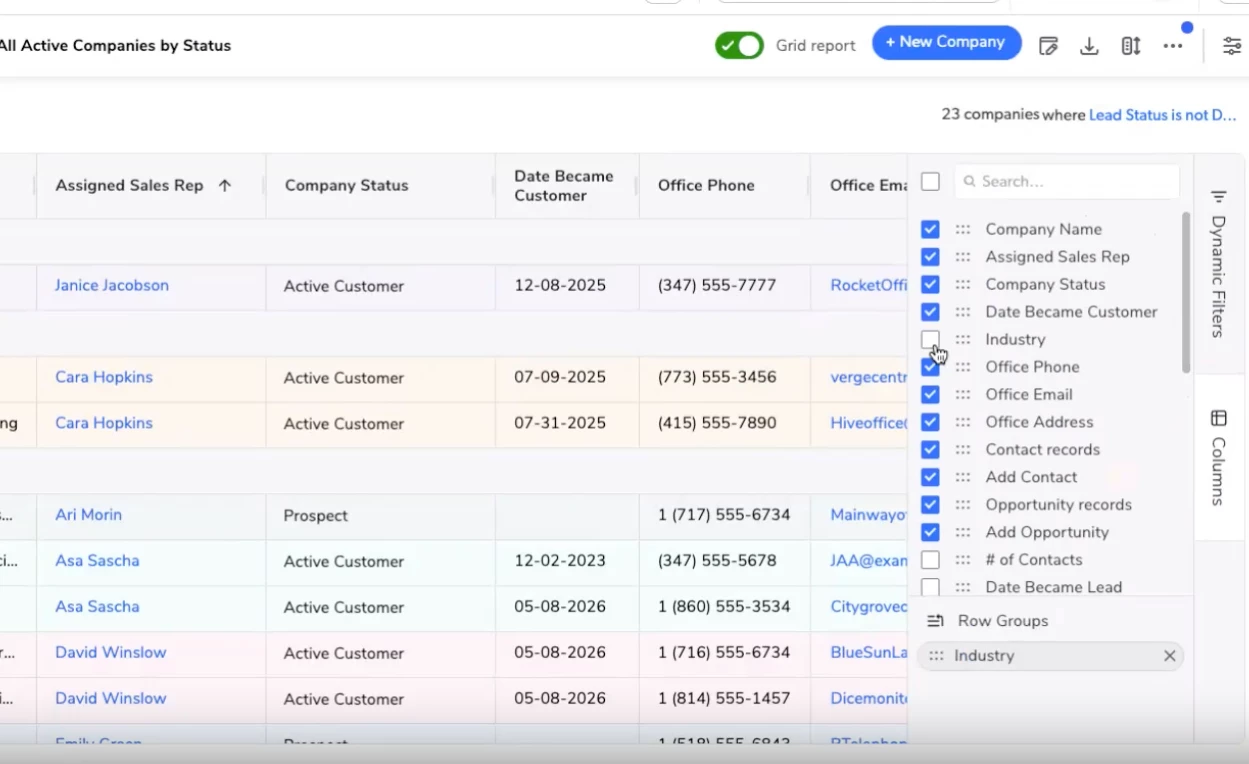Click the Row Groups section icon
1249x764 pixels.
pos(935,621)
